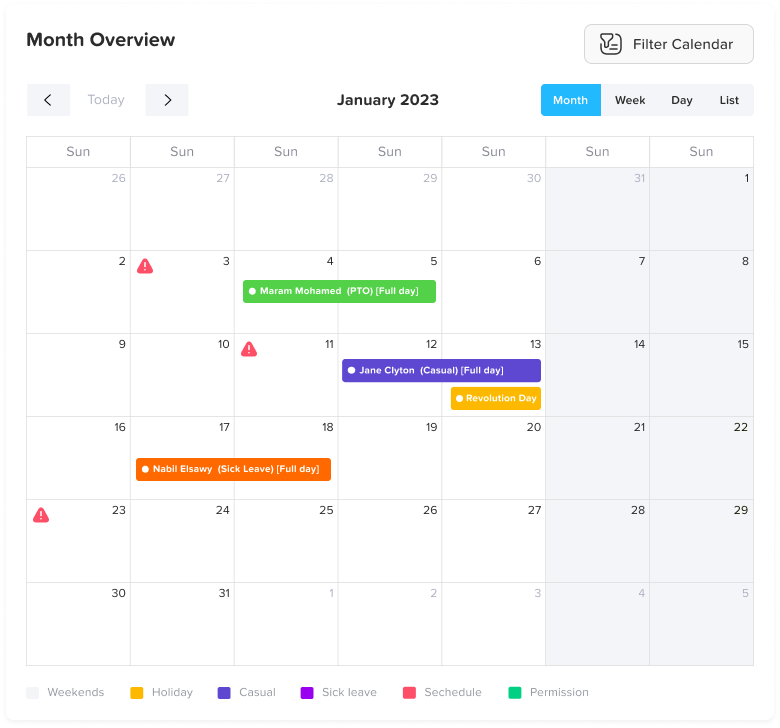780x728 pixels.
Task: Click the warning icon on January 23
Action: click(41, 515)
